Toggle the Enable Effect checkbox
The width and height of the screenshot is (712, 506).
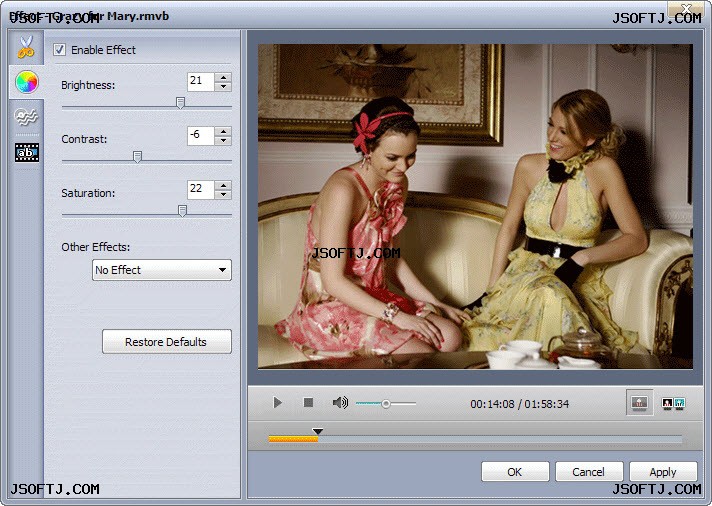pyautogui.click(x=59, y=50)
